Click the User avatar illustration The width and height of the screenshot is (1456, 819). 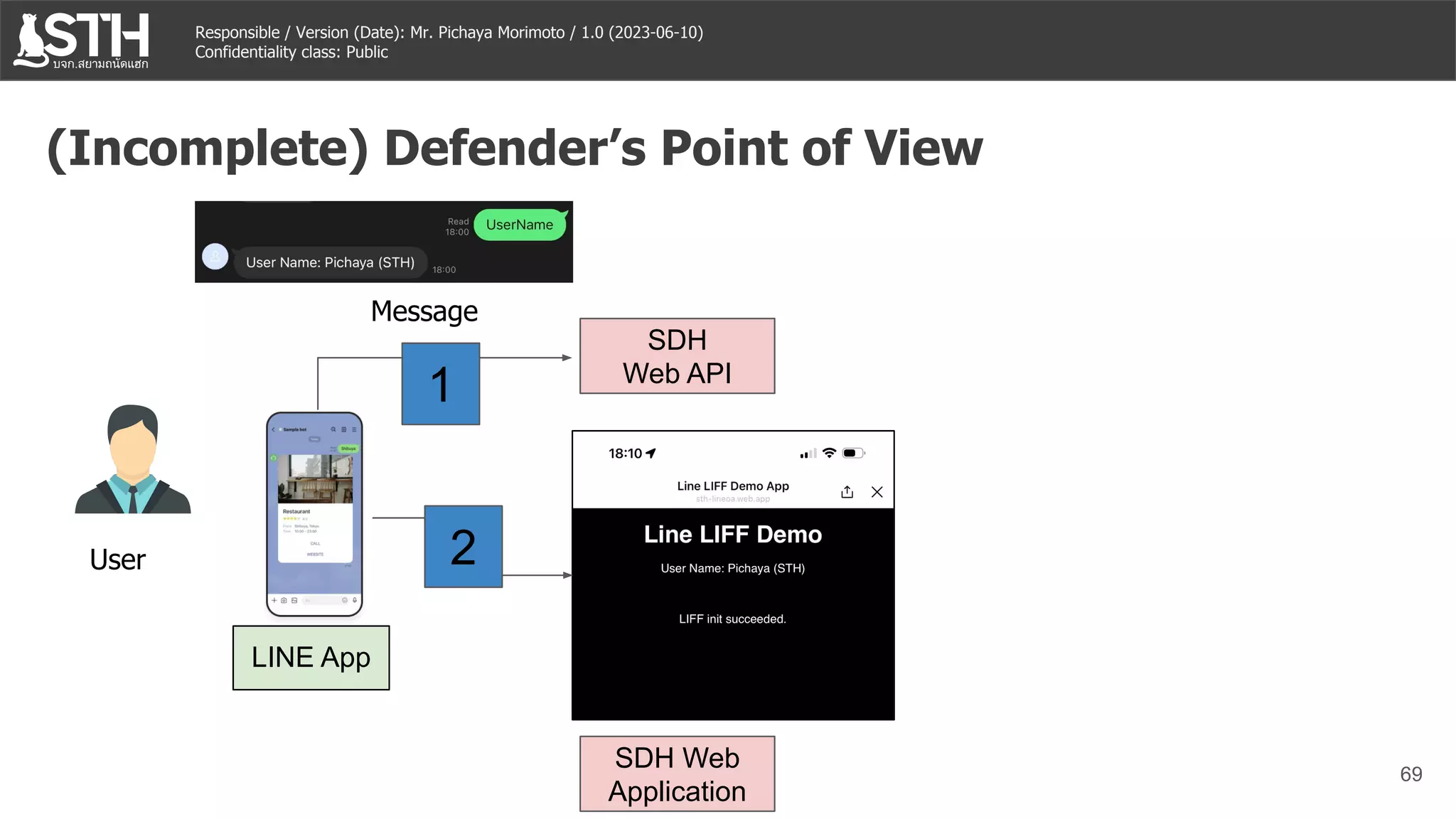133,459
